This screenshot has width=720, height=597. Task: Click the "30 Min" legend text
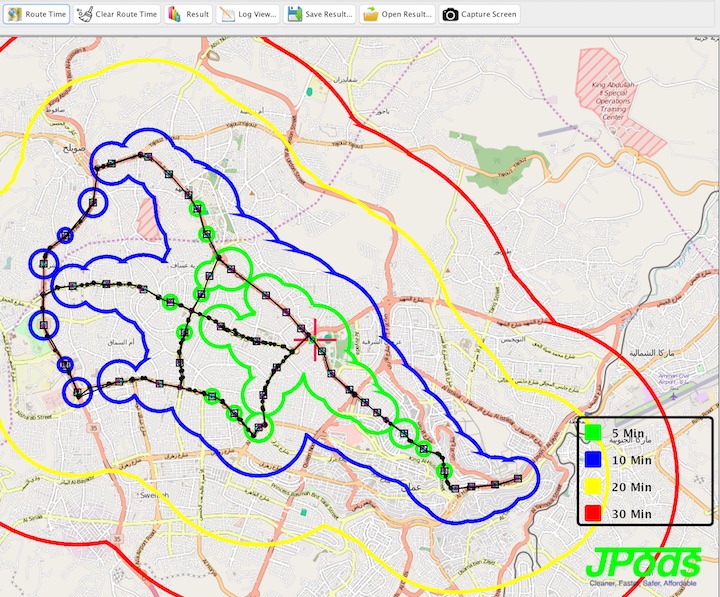(x=631, y=513)
